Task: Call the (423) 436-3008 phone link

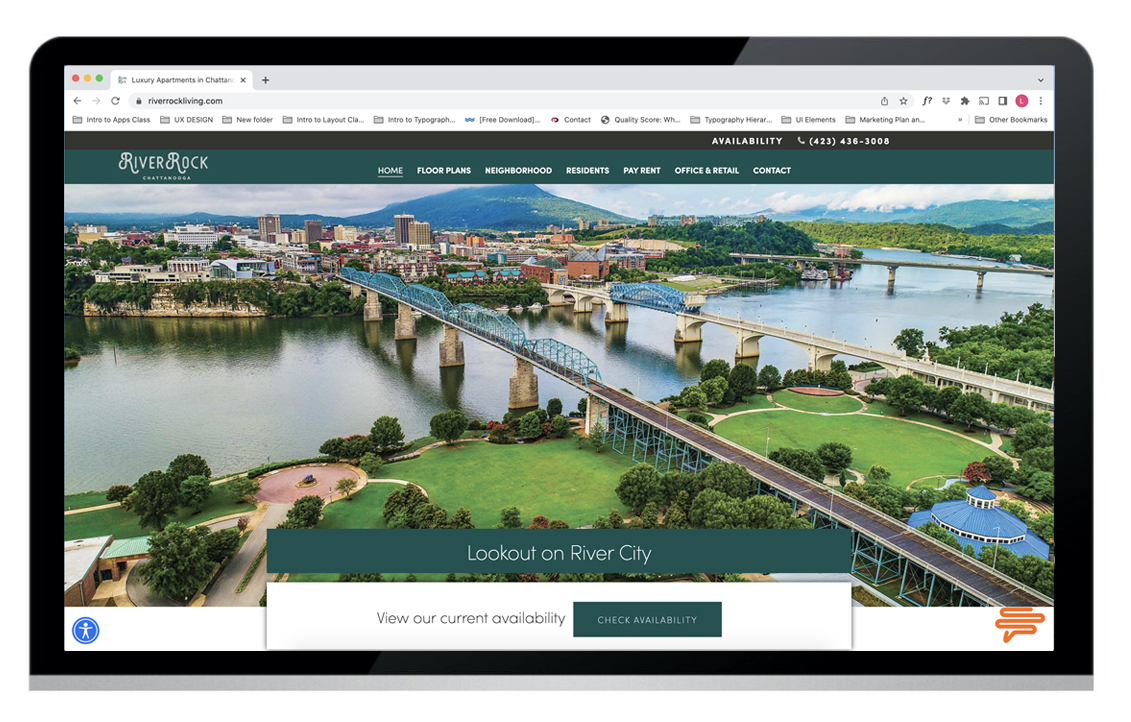Action: (849, 141)
